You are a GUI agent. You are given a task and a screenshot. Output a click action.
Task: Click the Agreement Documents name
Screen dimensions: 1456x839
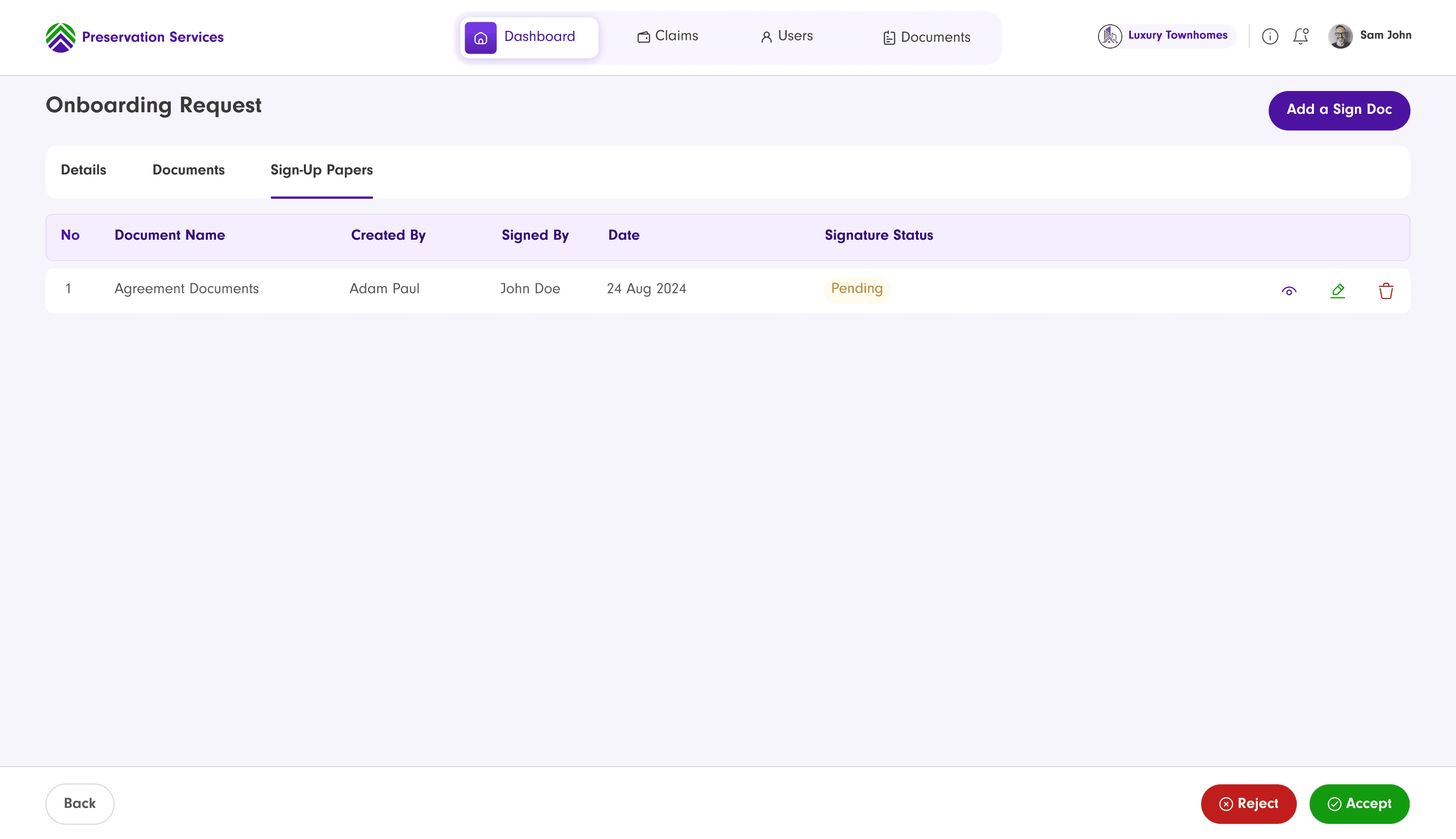[x=187, y=289]
